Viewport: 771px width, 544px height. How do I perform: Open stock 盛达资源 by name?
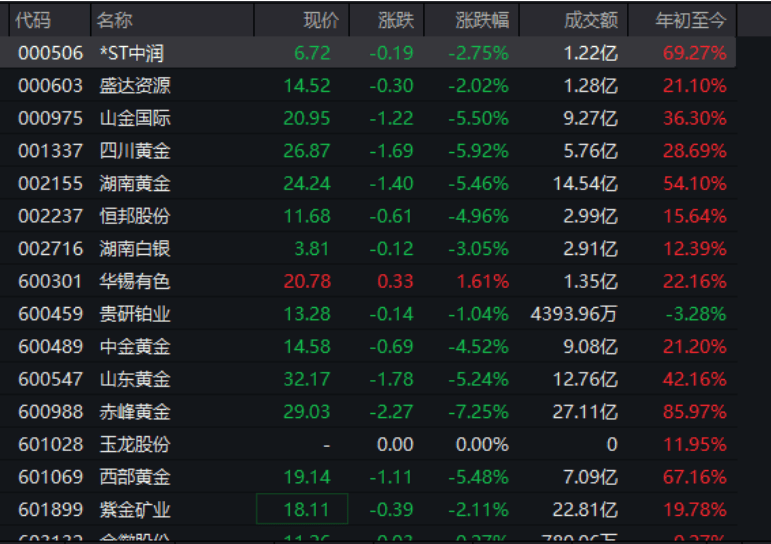click(x=135, y=85)
